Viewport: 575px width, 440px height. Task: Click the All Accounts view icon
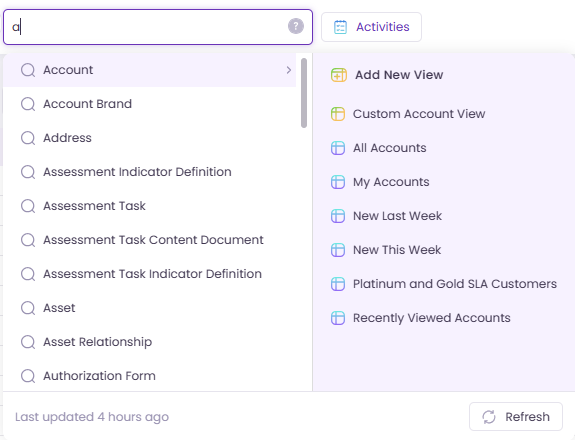click(x=338, y=148)
